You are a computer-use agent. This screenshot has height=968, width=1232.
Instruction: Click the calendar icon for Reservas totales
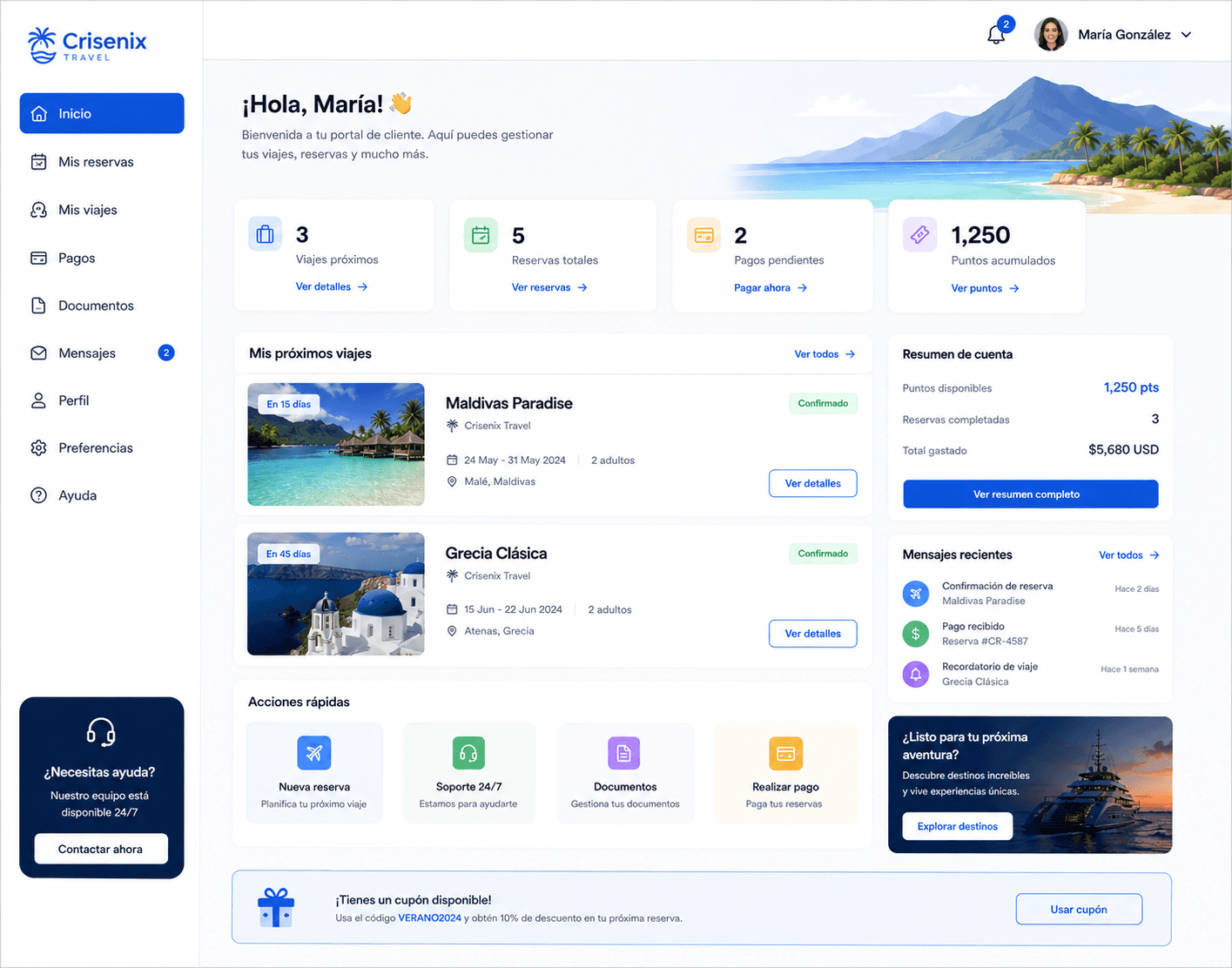pyautogui.click(x=481, y=235)
